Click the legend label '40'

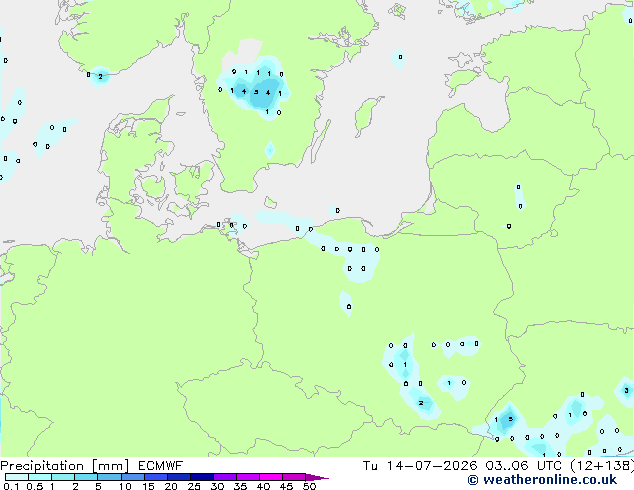(x=263, y=486)
